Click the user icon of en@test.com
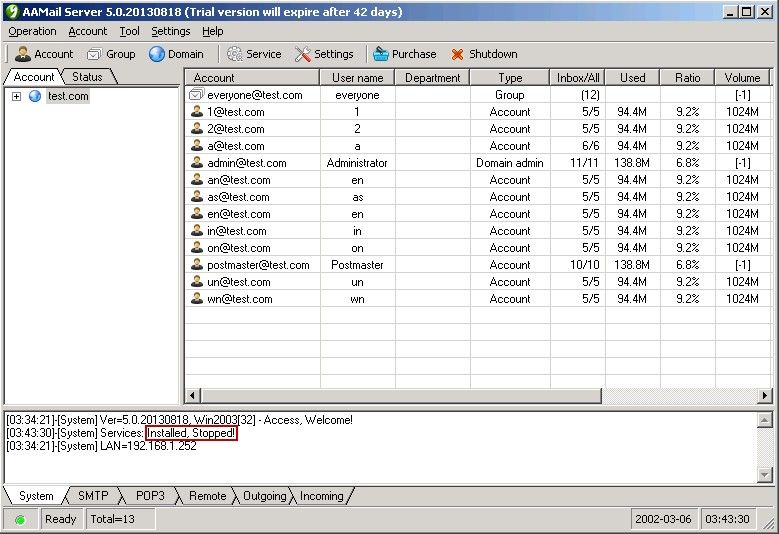The width and height of the screenshot is (779, 534). tap(197, 214)
